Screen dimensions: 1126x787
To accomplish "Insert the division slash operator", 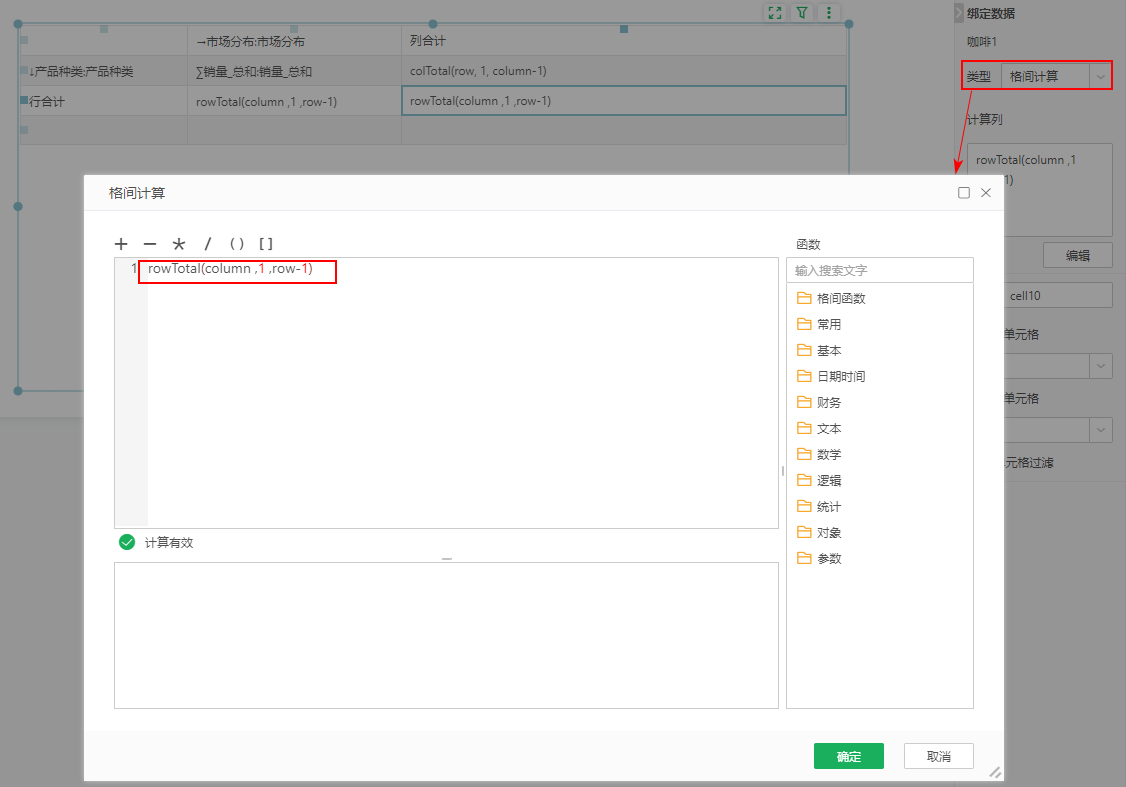I will [208, 244].
